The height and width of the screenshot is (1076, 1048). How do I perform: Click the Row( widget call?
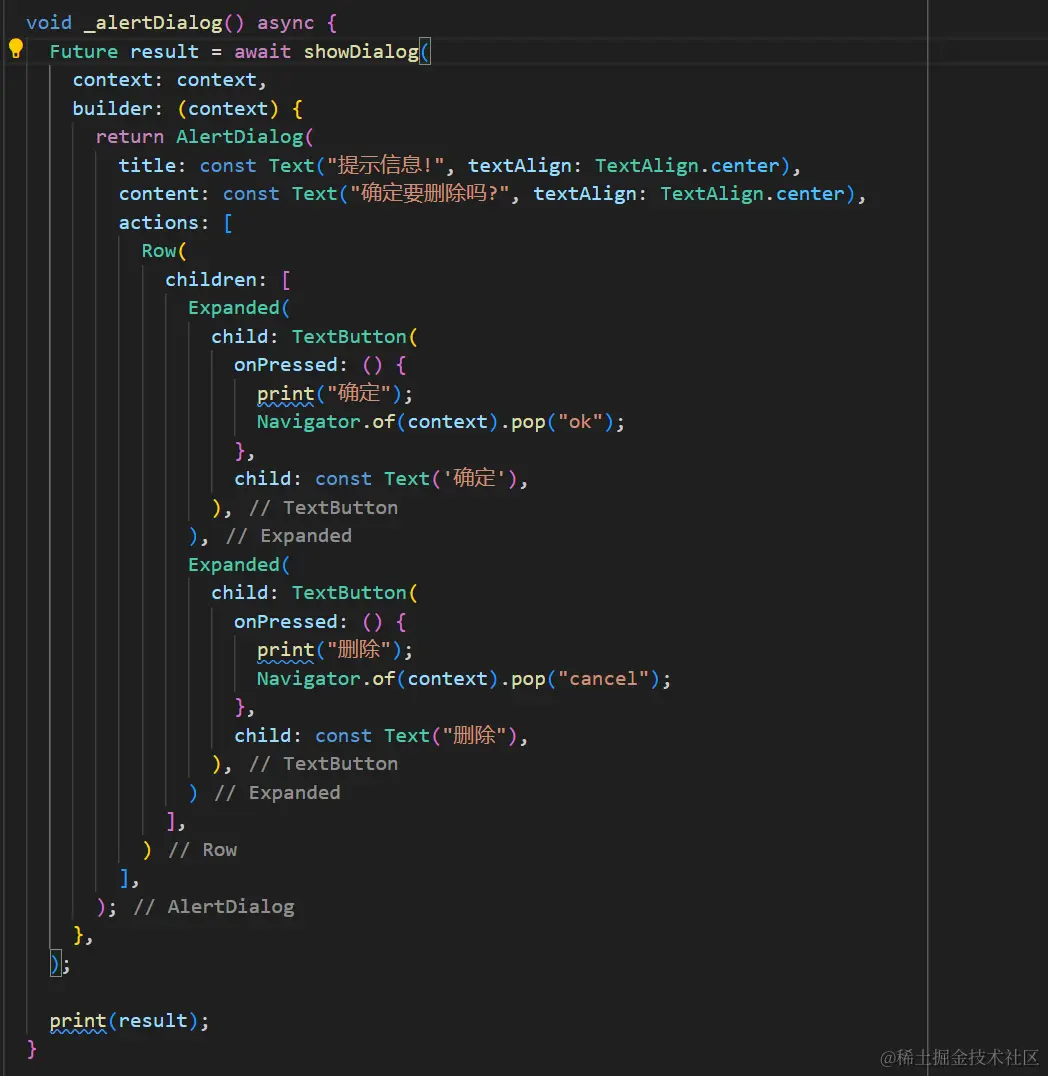[x=164, y=250]
